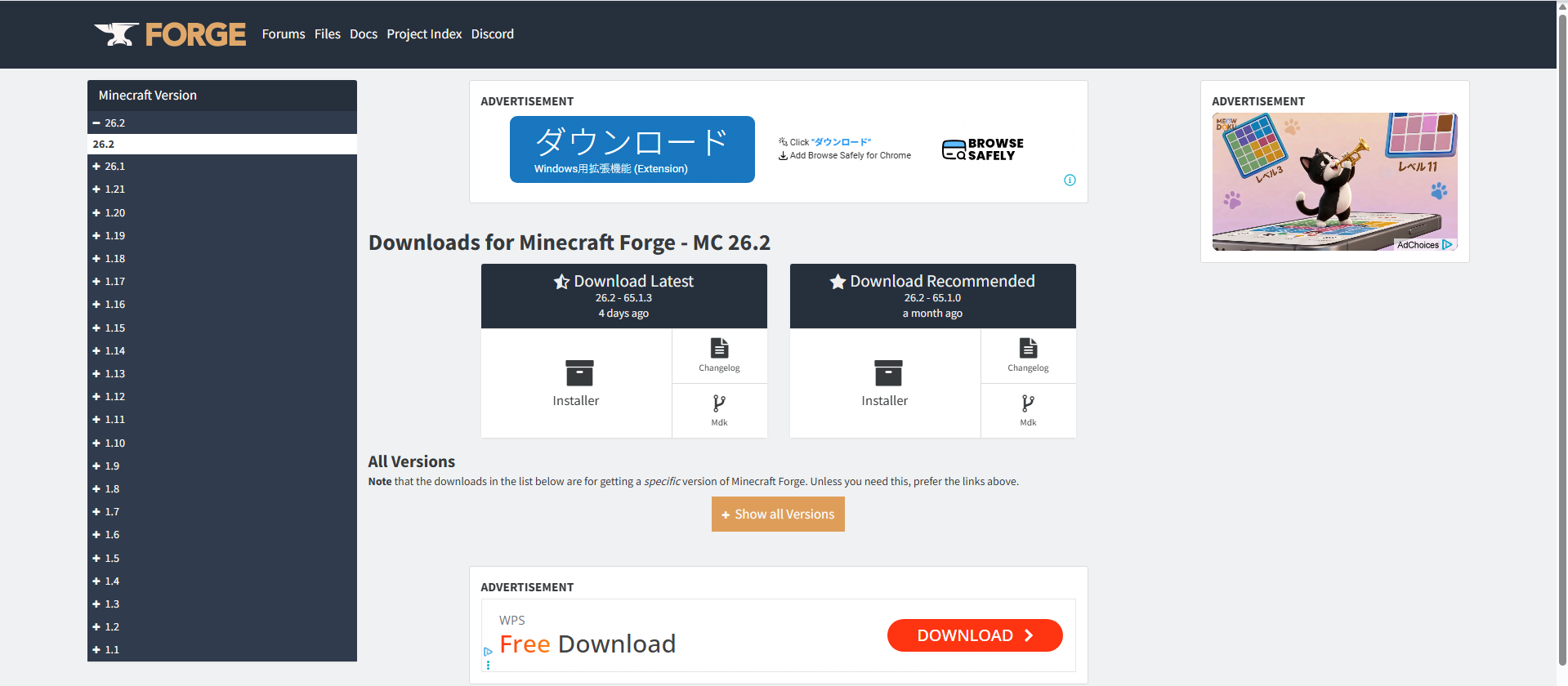Open the Project Index nav link
The image size is (1568, 686).
[x=424, y=34]
